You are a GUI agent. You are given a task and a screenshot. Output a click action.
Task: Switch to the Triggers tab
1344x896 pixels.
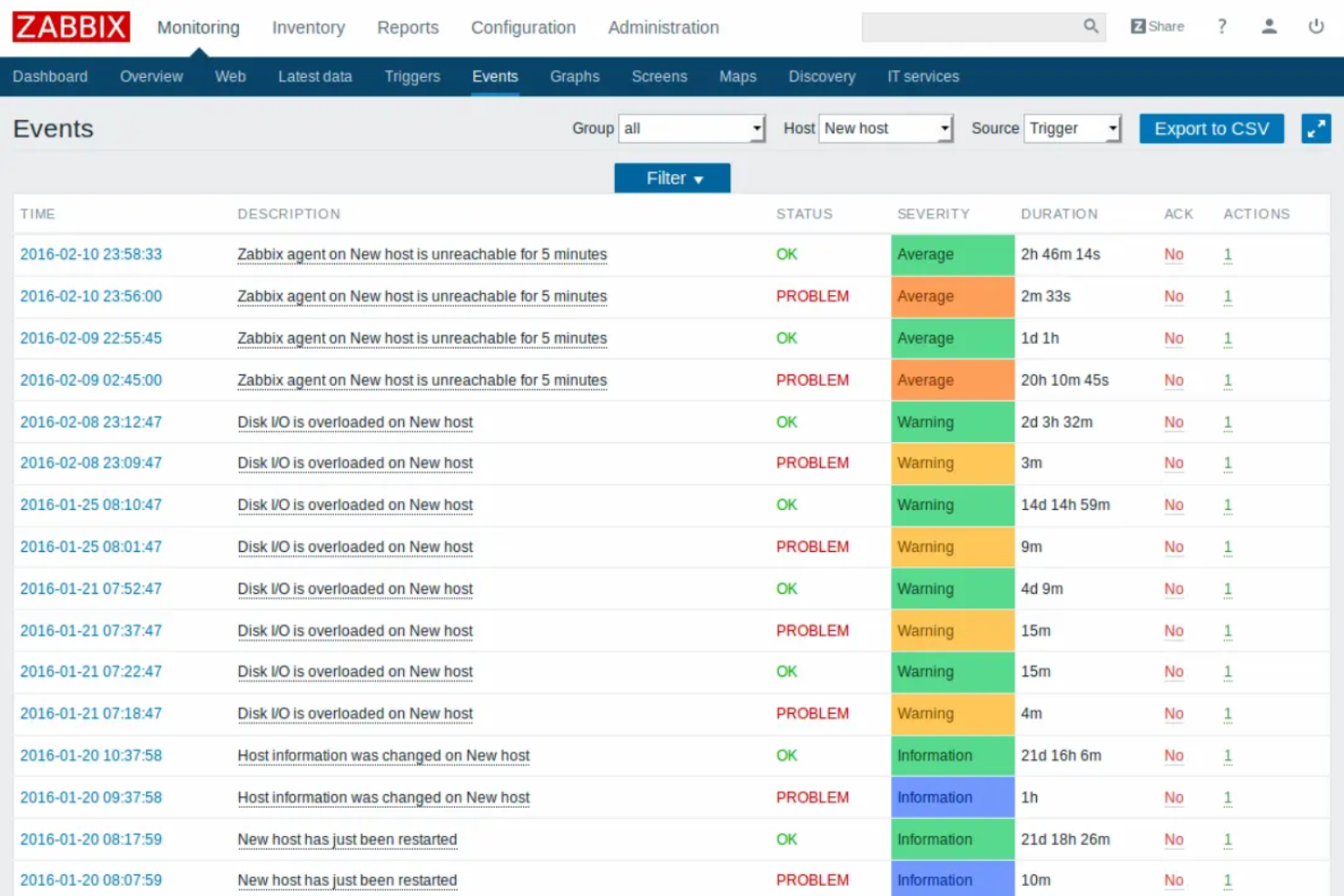pos(411,76)
